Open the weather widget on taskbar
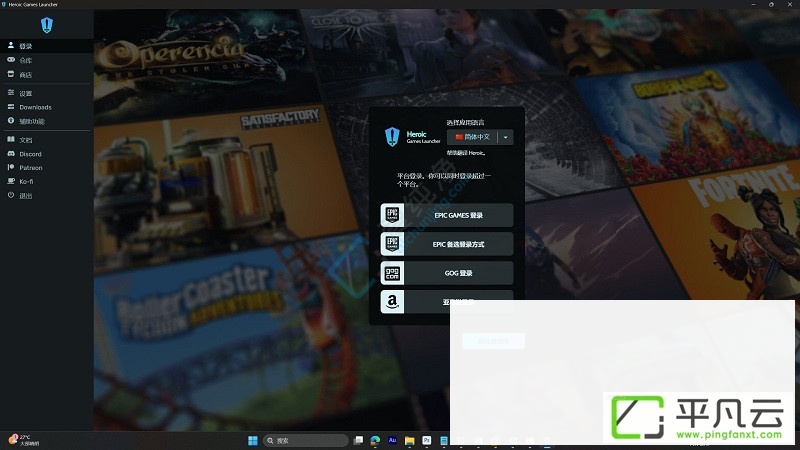This screenshot has width=800, height=450. (23, 440)
